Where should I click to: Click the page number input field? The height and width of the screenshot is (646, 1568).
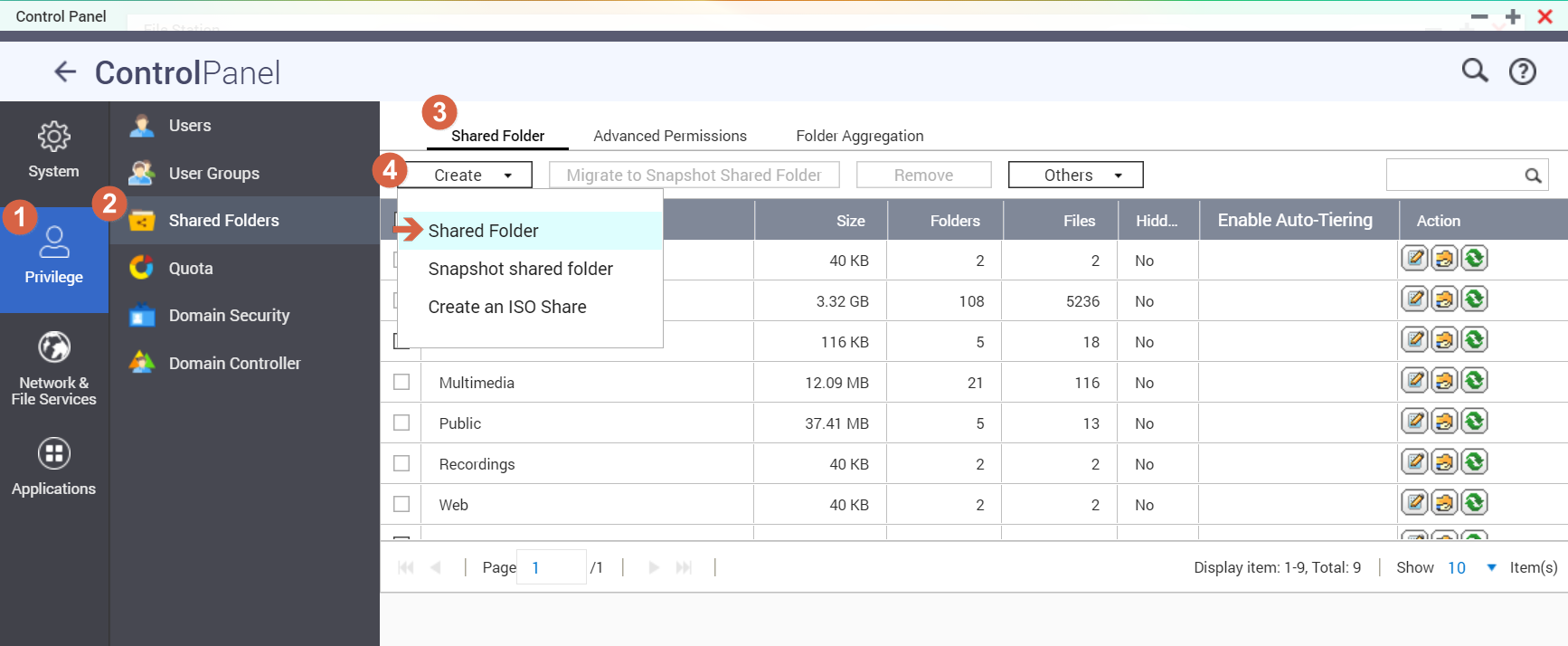pos(551,567)
